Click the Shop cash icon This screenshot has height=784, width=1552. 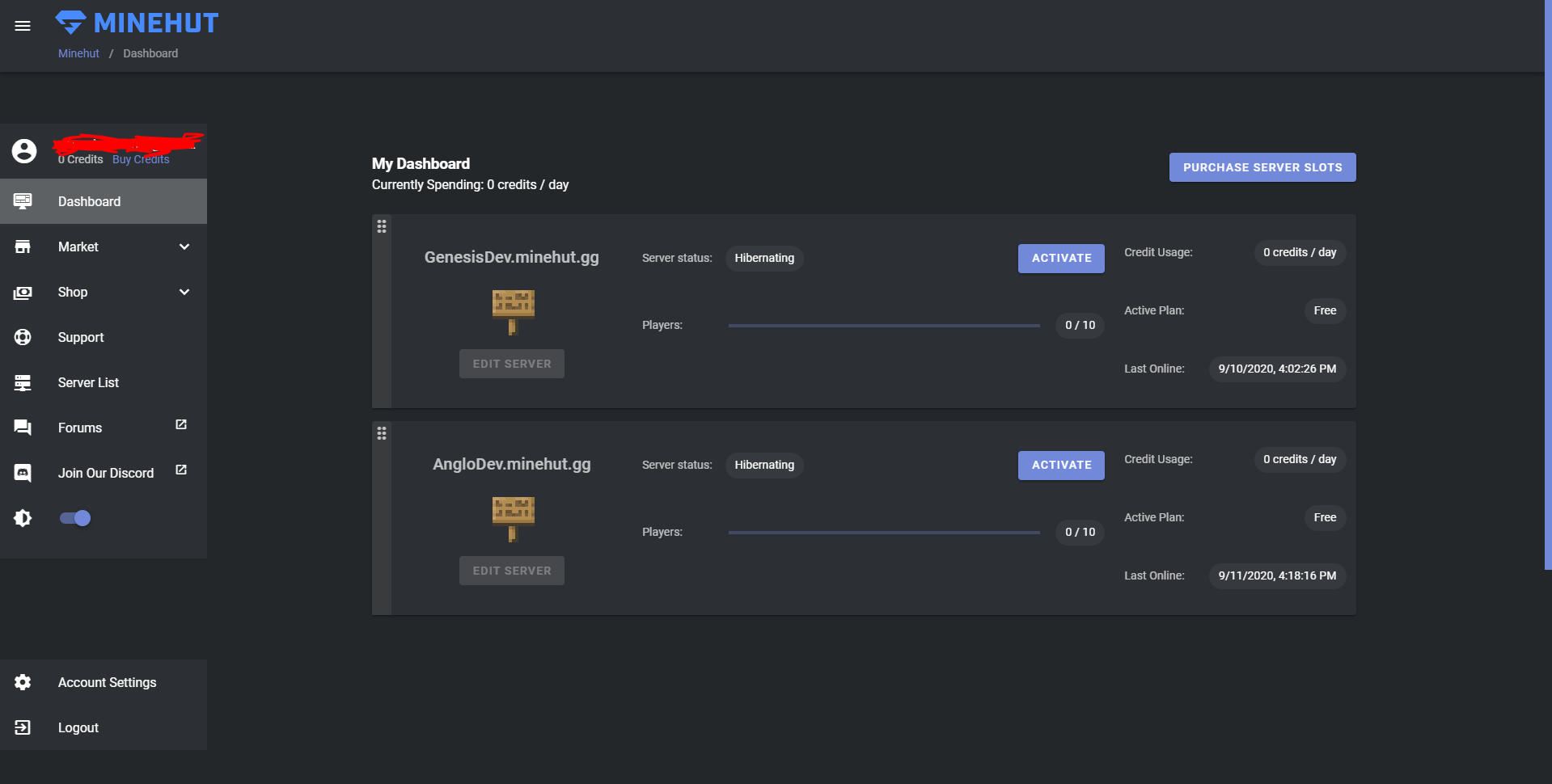(23, 292)
